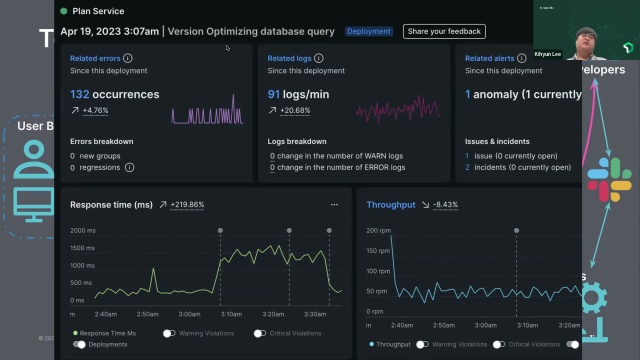Image resolution: width=640 pixels, height=360 pixels.
Task: Click the info icon beside Related logs
Action: [x=319, y=58]
